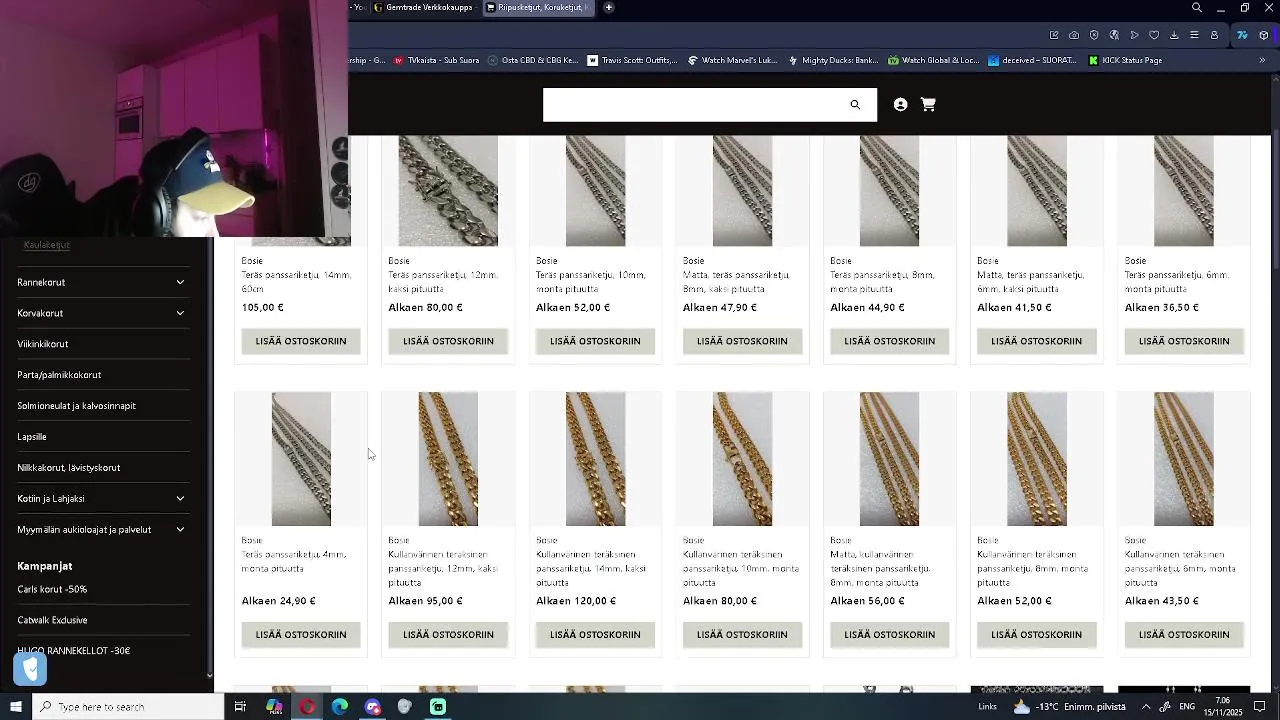Screen dimensions: 1280x720
Task: Click product title Matta, kullanvärinen teräksinen panssariketju 8mm
Action: [881, 568]
